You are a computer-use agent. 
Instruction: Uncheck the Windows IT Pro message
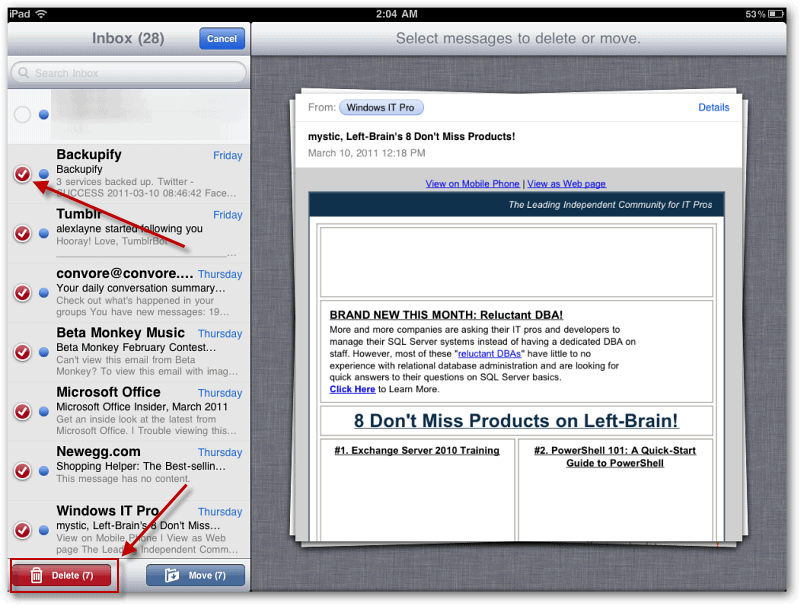[22, 530]
